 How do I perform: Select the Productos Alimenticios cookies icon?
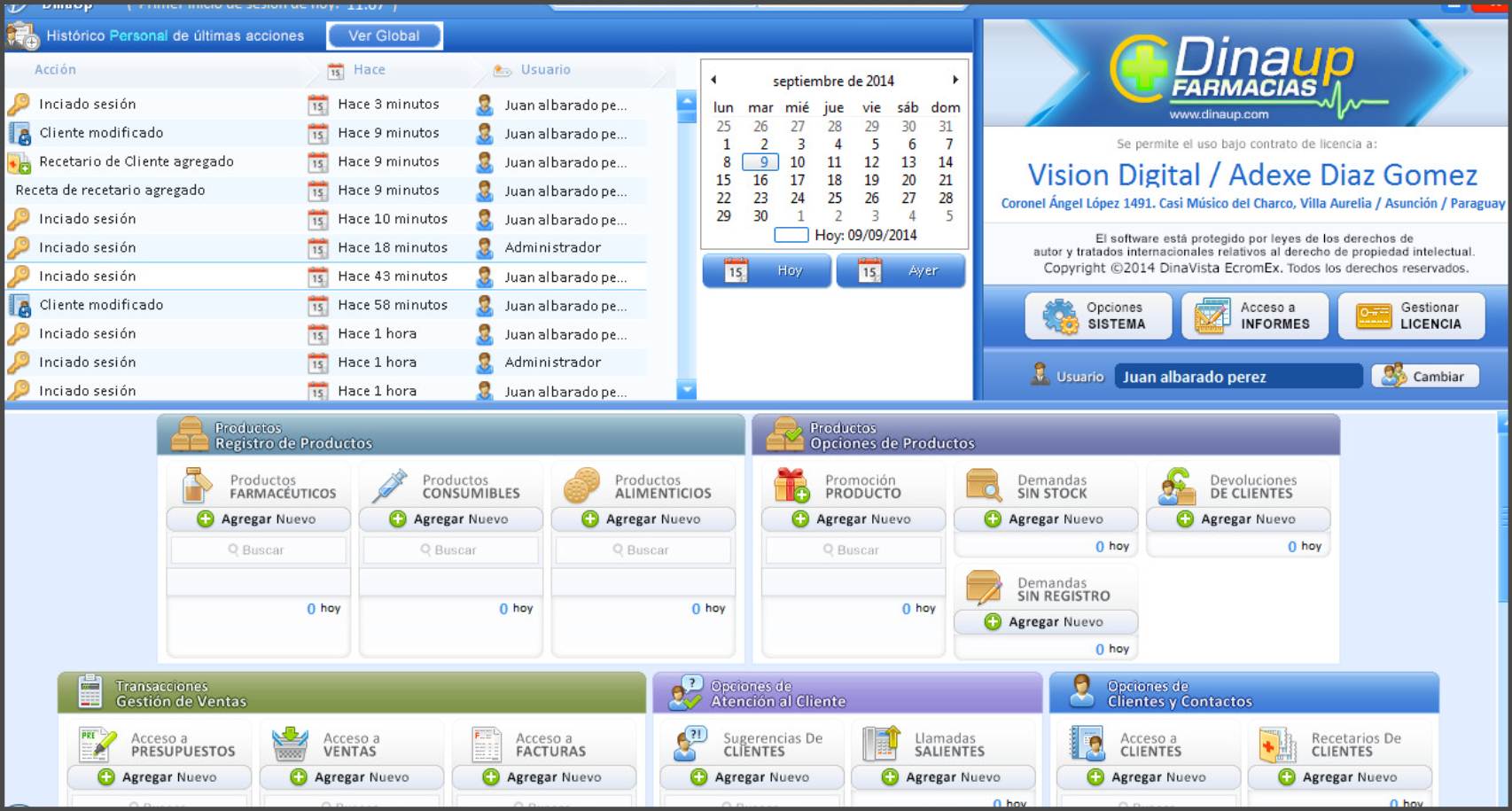(x=582, y=483)
